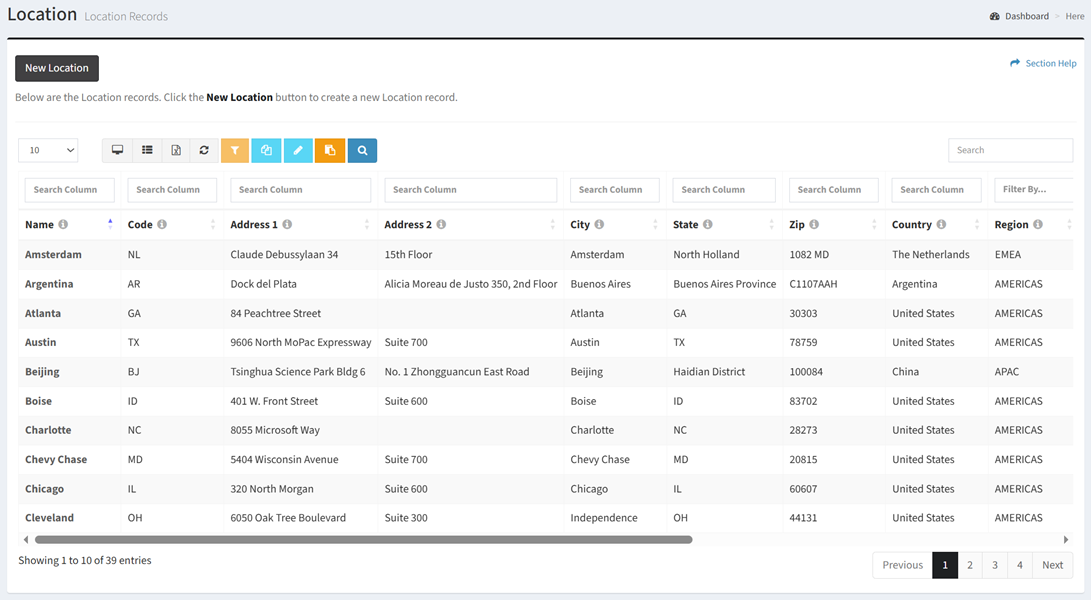Go to page 4 of results
The image size is (1091, 600).
pos(1019,565)
